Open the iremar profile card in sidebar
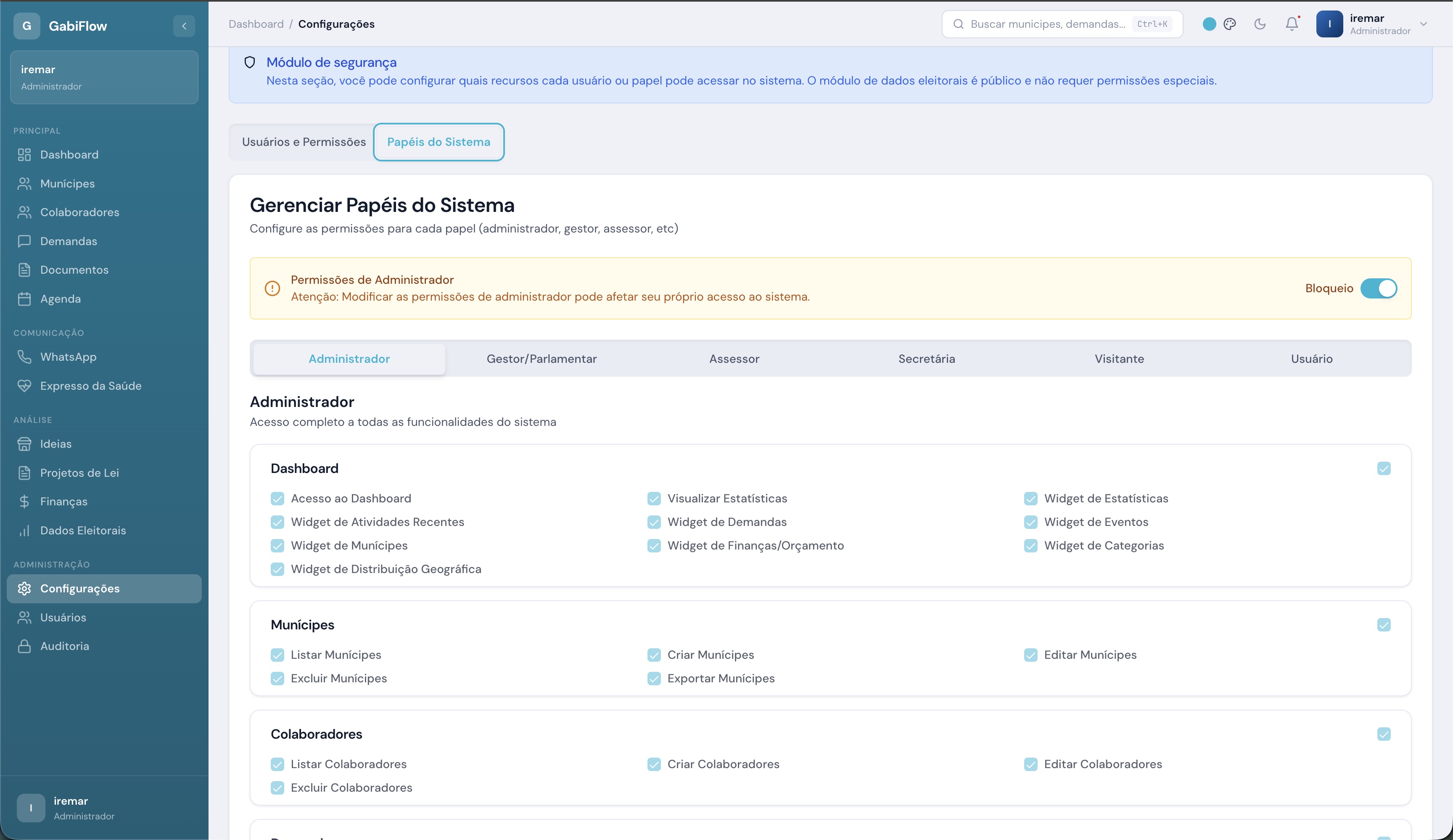1453x840 pixels. (104, 77)
